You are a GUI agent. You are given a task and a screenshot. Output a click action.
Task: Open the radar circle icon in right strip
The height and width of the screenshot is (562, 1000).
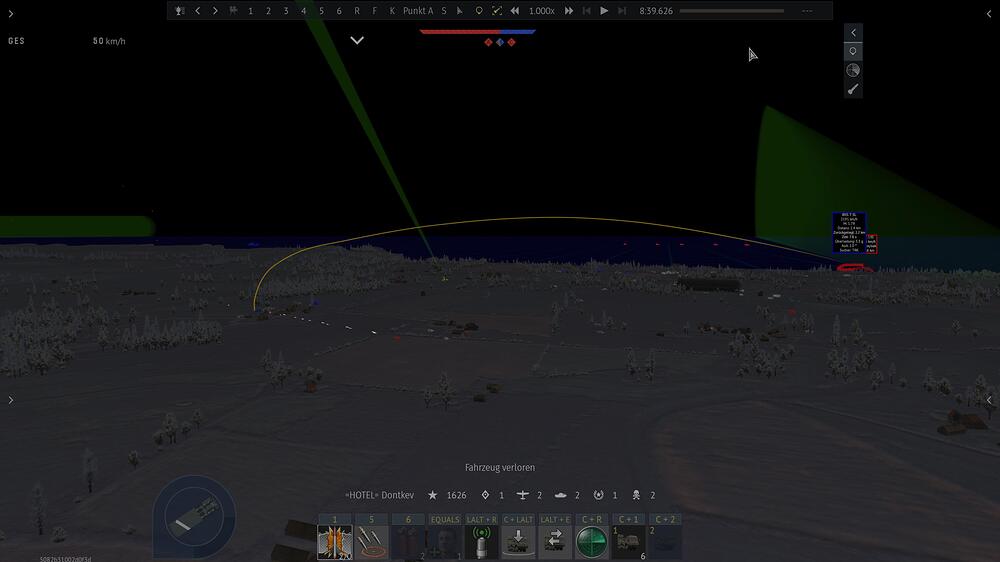pos(853,70)
